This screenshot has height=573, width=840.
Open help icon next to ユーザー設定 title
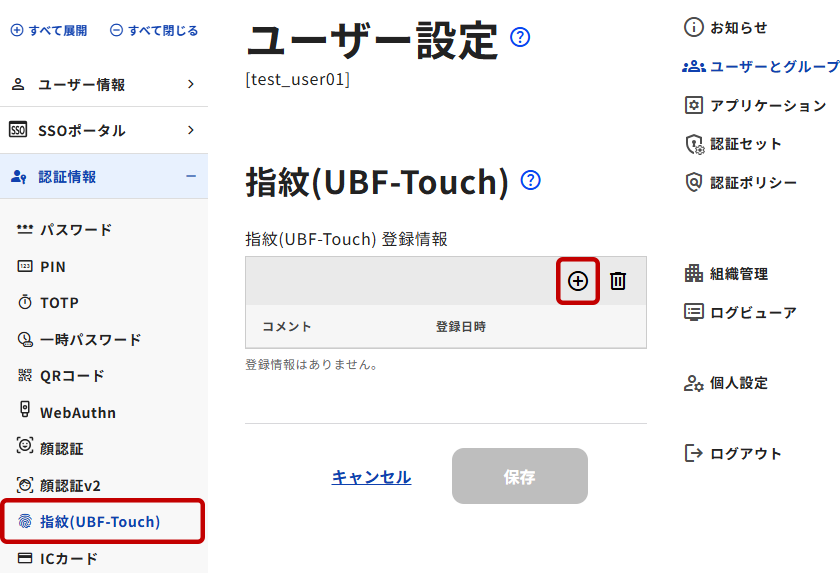[520, 38]
